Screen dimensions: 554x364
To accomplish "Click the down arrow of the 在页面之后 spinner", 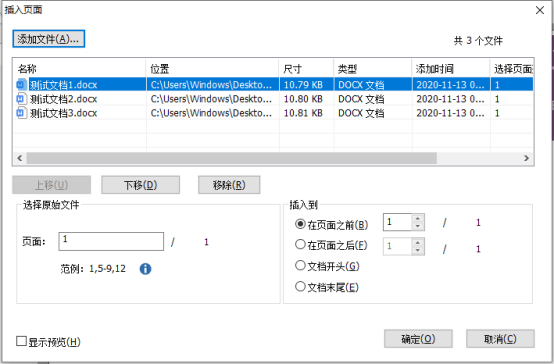I will tap(418, 251).
